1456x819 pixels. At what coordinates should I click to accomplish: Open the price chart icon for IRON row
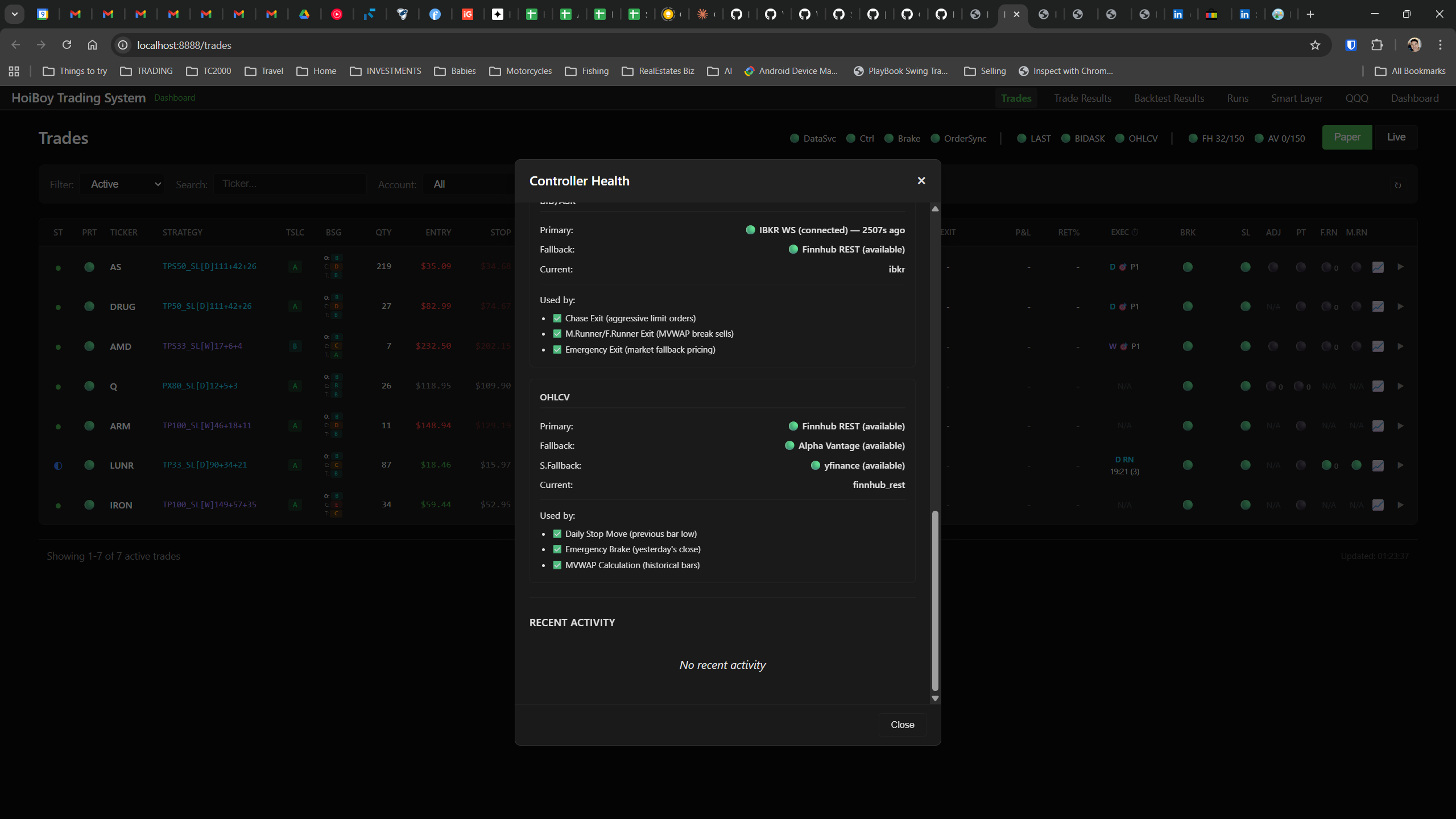1378,505
